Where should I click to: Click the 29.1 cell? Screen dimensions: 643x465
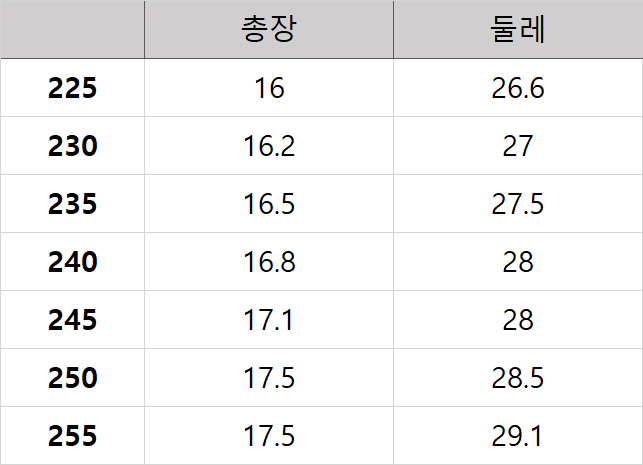tap(518, 436)
